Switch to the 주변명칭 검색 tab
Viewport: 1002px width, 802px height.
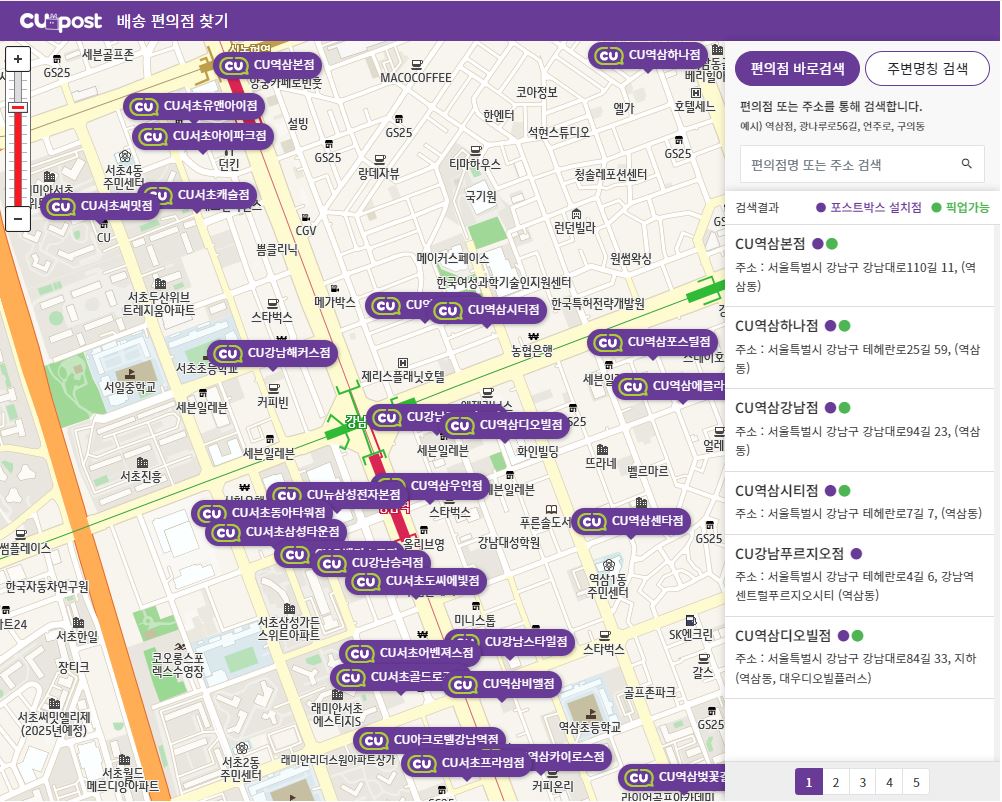(x=927, y=68)
